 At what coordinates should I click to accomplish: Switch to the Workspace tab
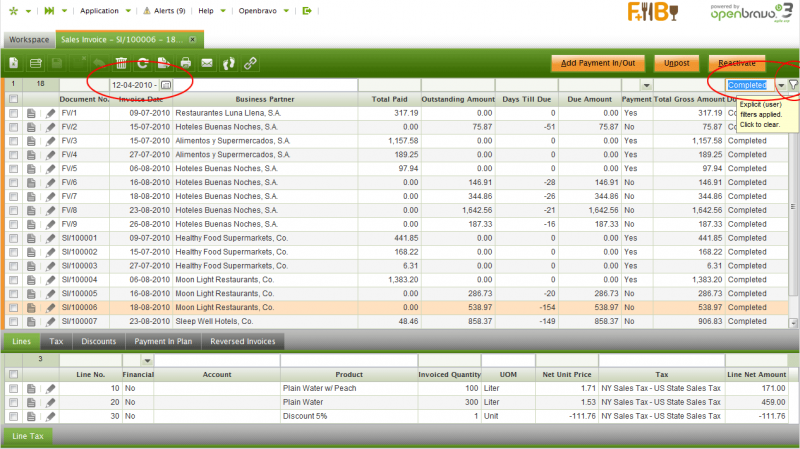29,39
